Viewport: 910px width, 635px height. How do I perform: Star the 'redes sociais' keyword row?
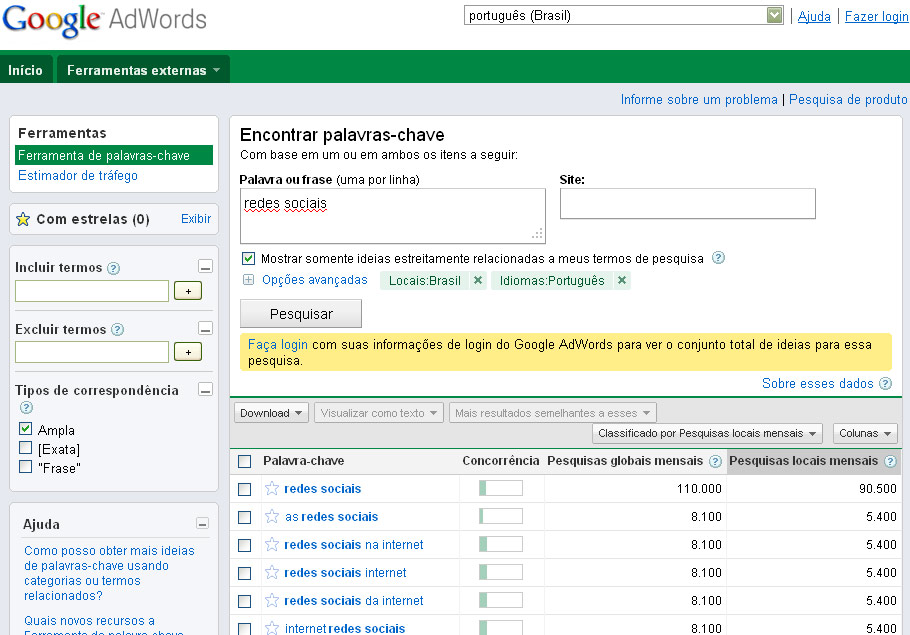[x=272, y=489]
